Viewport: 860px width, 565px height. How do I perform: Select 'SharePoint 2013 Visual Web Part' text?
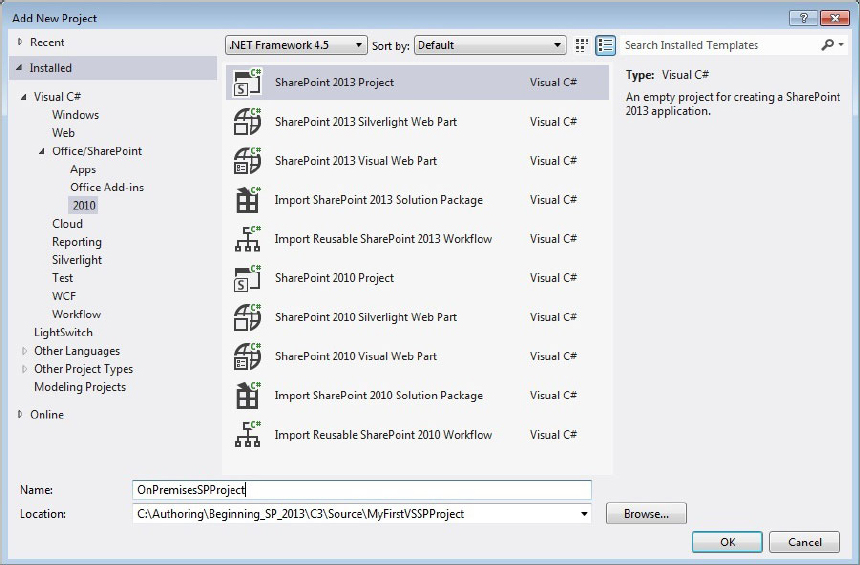[x=355, y=161]
